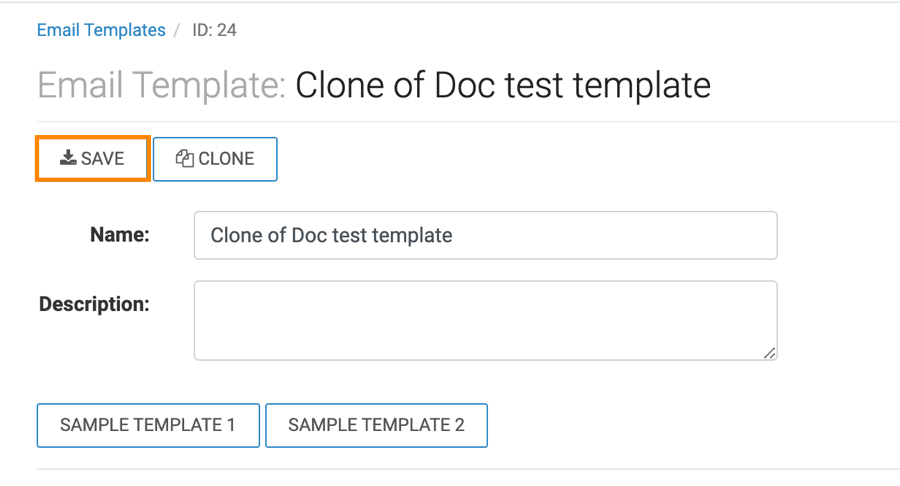The image size is (900, 486).
Task: Go back to Email Templates breadcrumb
Action: click(101, 30)
